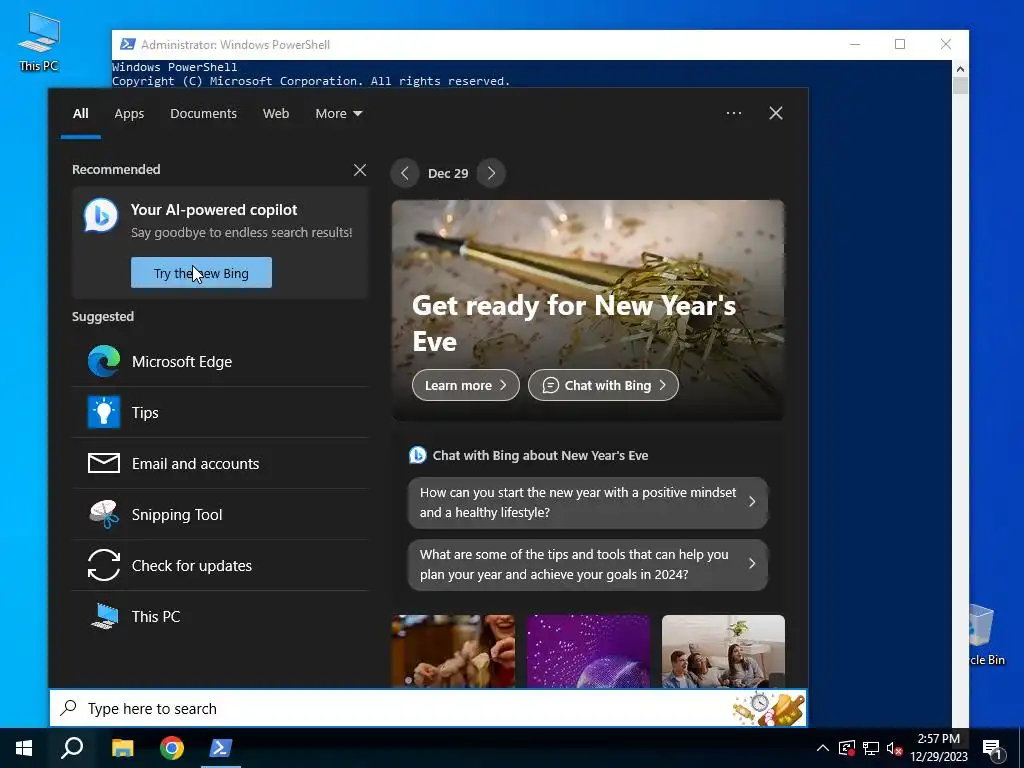Click Learn more on New Year's card
The image size is (1024, 768).
pos(466,385)
